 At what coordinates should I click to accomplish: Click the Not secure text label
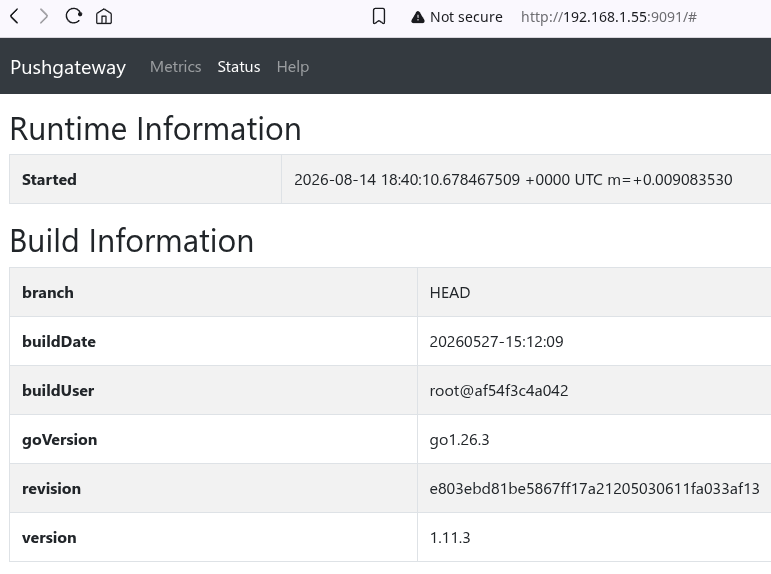pos(466,17)
